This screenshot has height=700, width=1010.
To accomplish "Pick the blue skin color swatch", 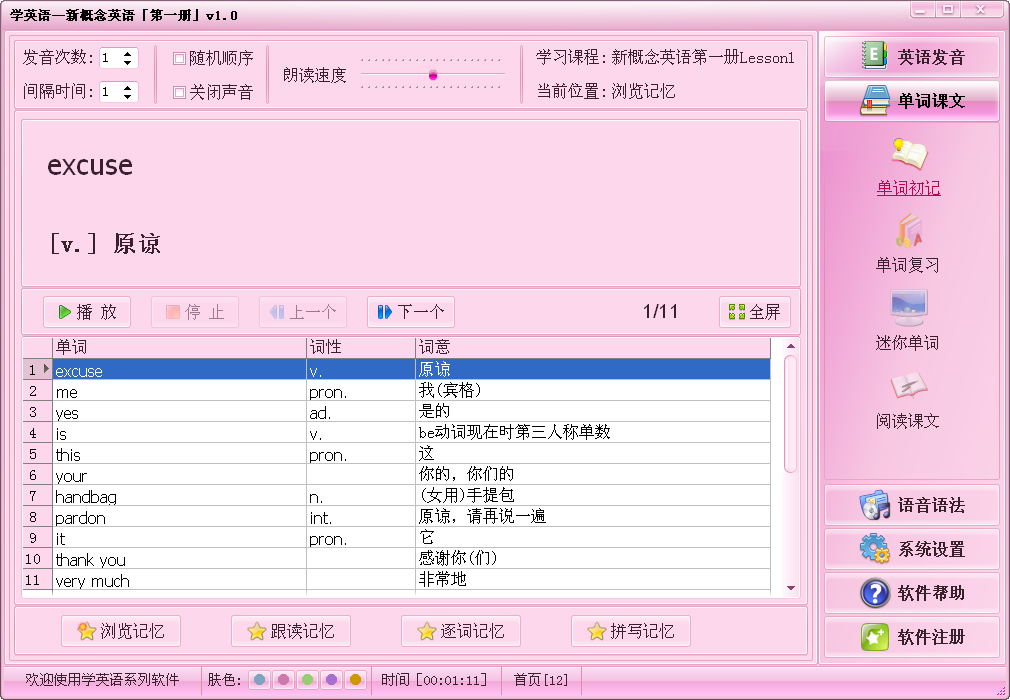I will [x=260, y=679].
